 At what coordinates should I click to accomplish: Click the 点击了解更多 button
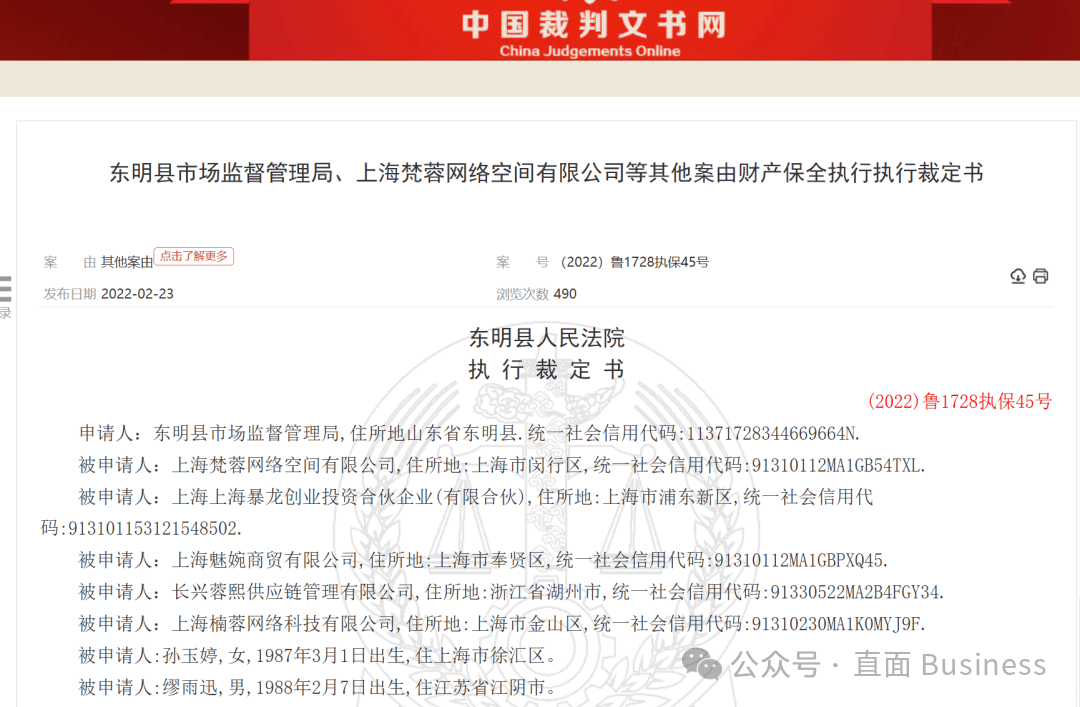point(194,256)
